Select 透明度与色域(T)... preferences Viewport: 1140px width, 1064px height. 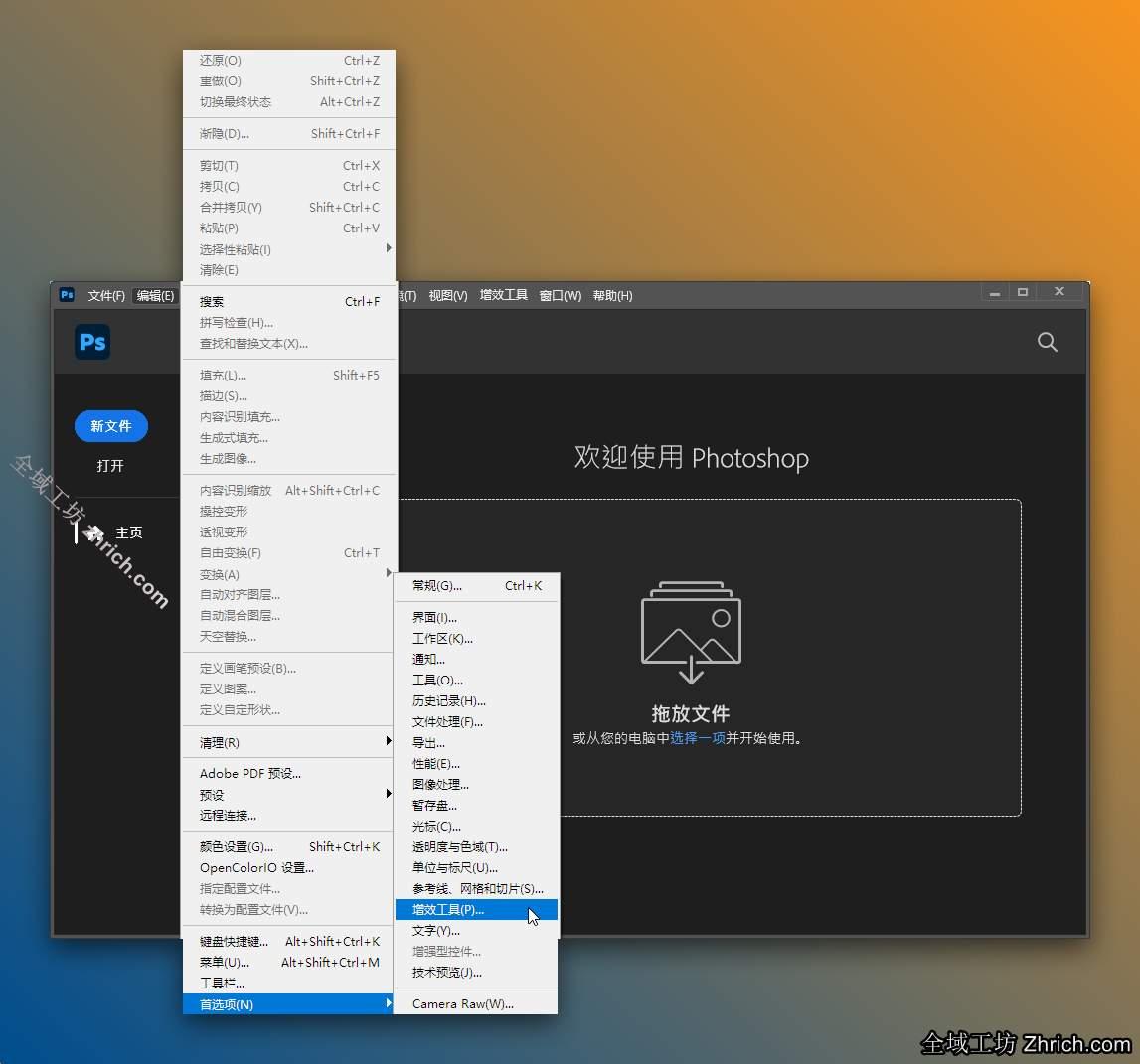tap(476, 847)
